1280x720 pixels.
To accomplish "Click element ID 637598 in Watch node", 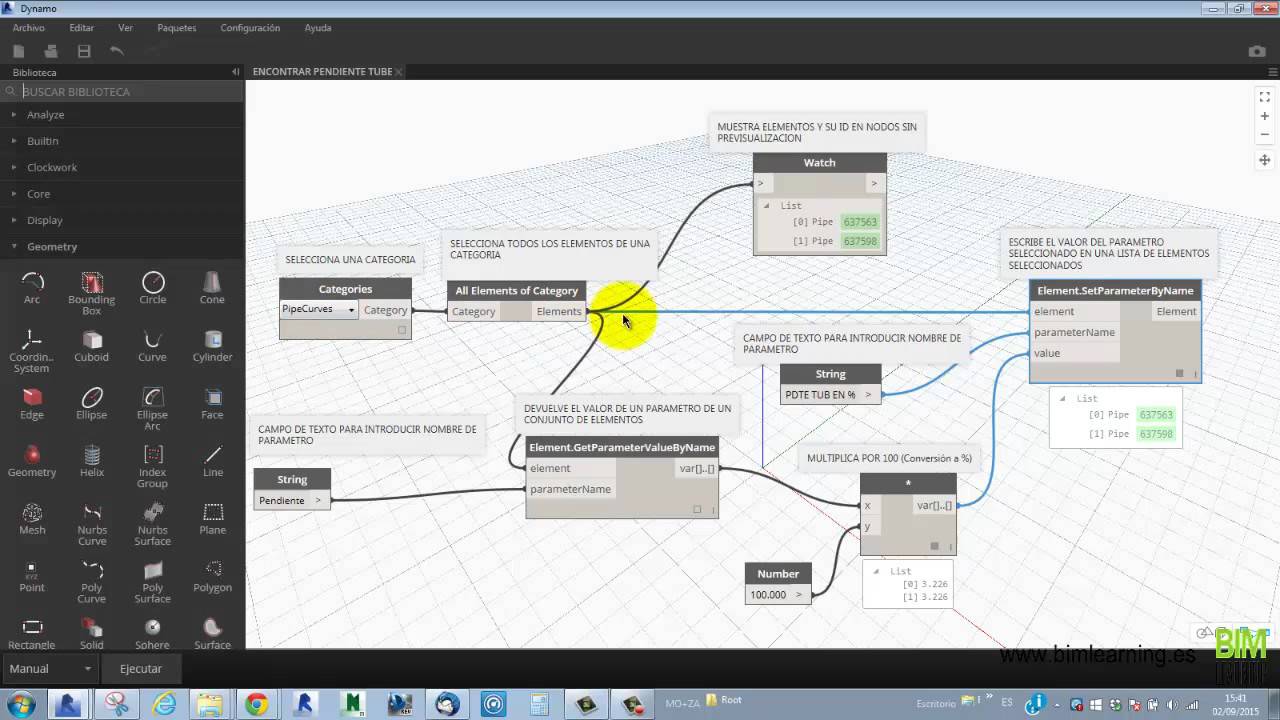I will [x=860, y=241].
